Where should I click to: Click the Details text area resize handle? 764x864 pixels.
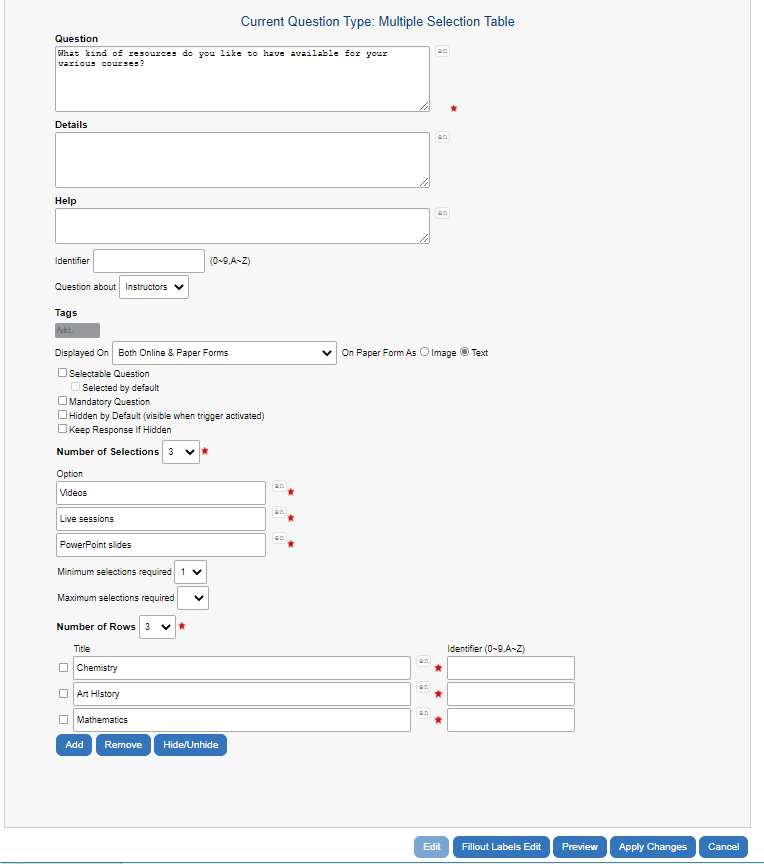click(424, 182)
